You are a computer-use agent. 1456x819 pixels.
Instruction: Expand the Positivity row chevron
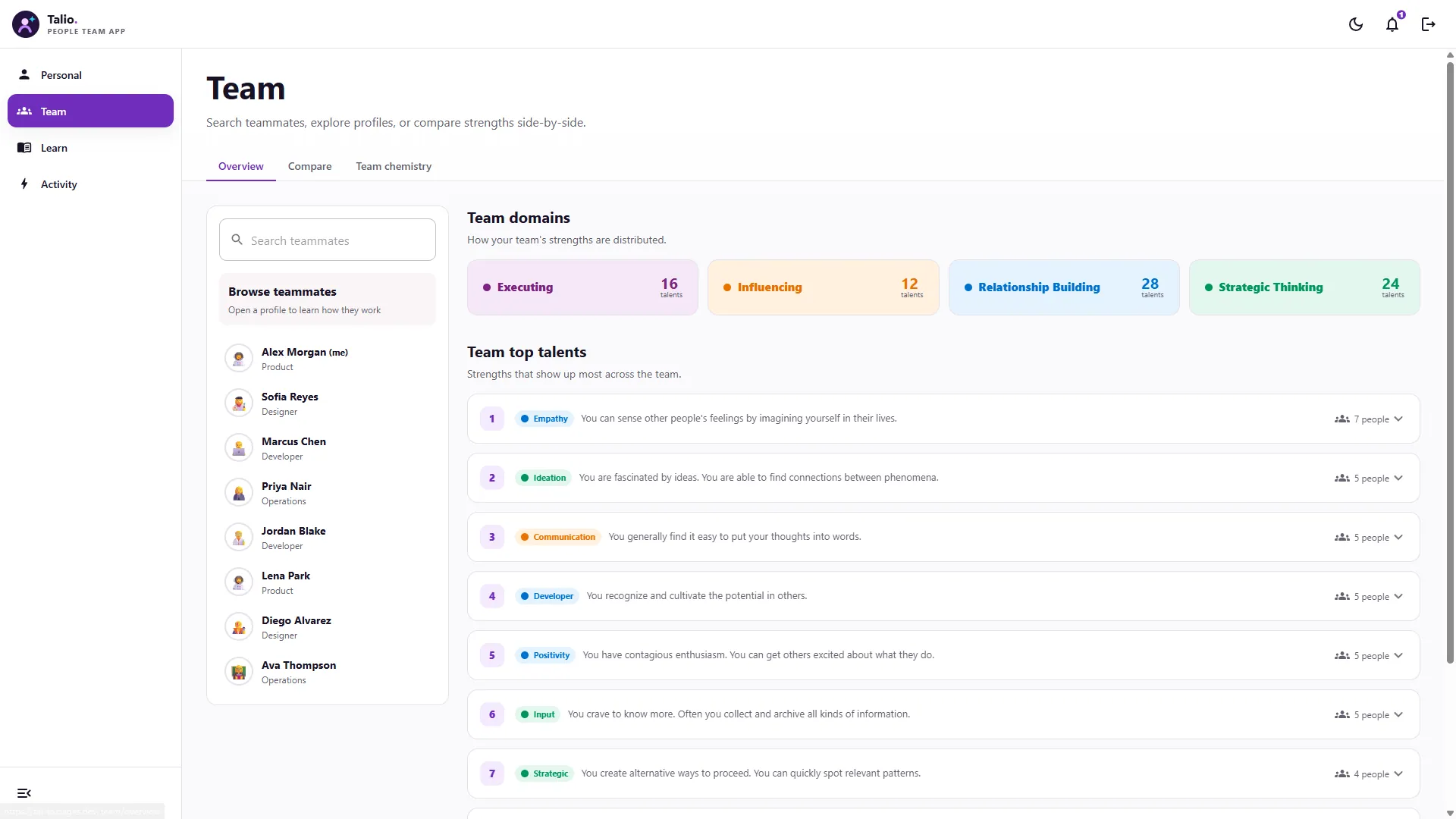[x=1398, y=655]
